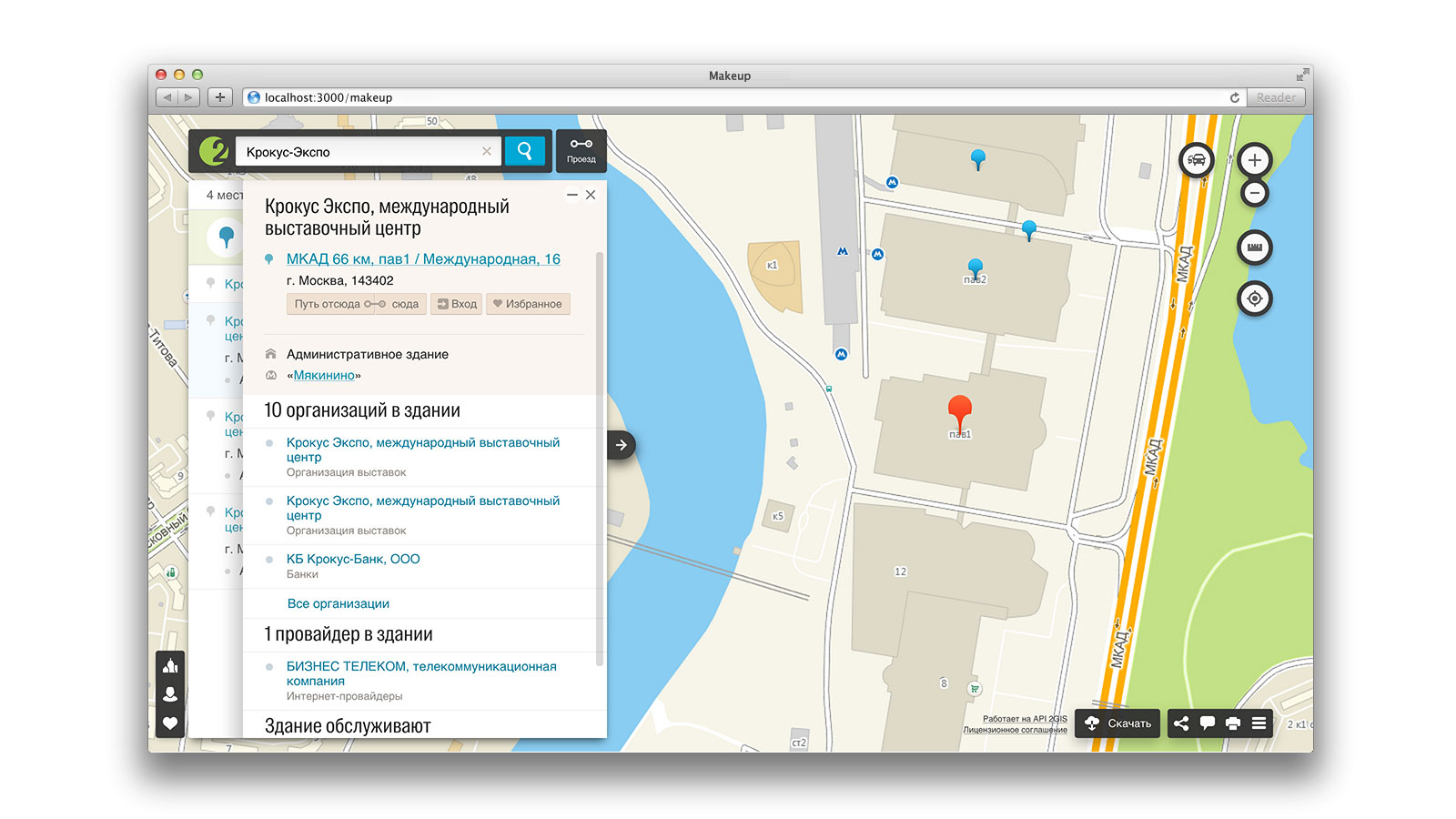The image size is (1456, 819).
Task: Click the browser Reader button
Action: coord(1276,97)
